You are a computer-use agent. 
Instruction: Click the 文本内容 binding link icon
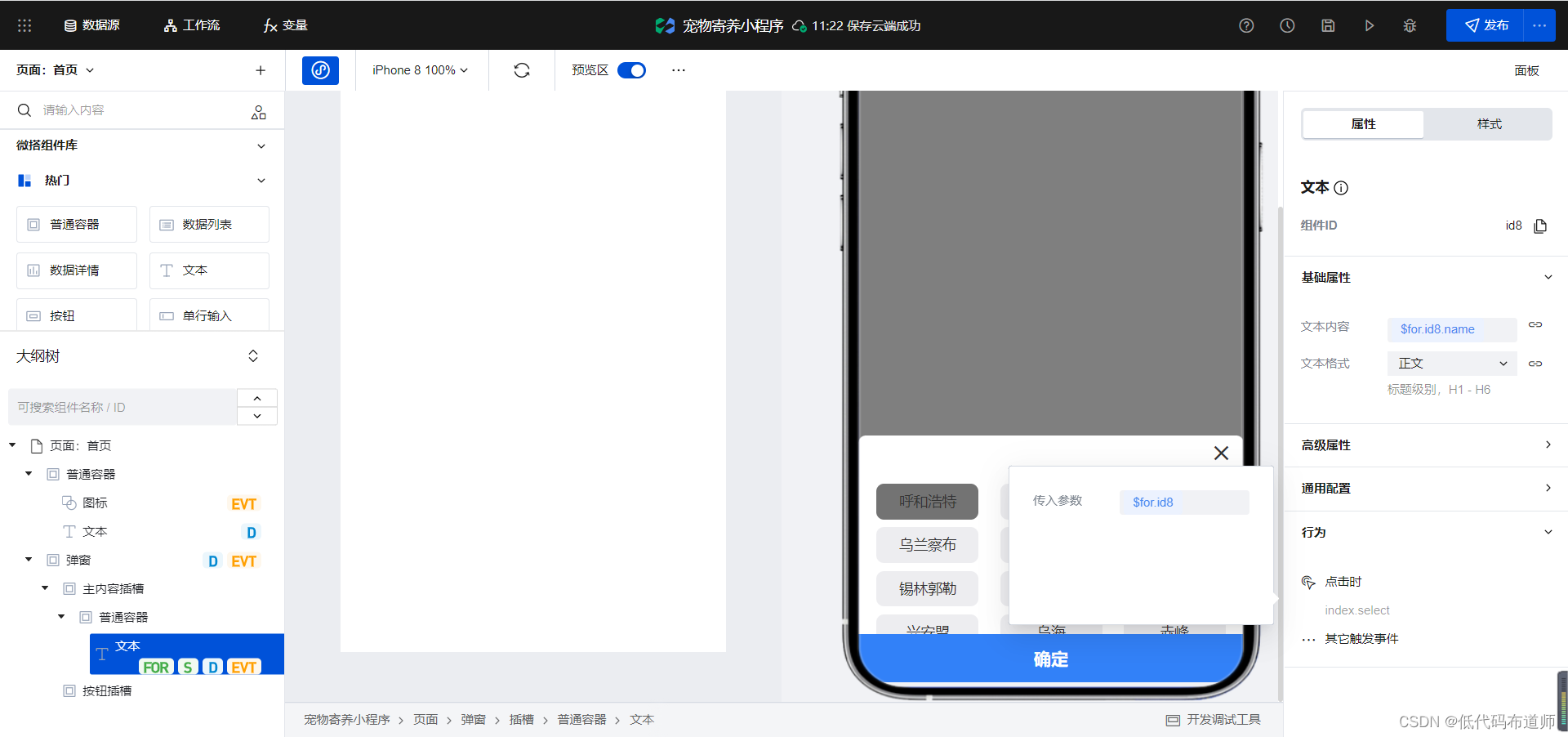pos(1535,325)
